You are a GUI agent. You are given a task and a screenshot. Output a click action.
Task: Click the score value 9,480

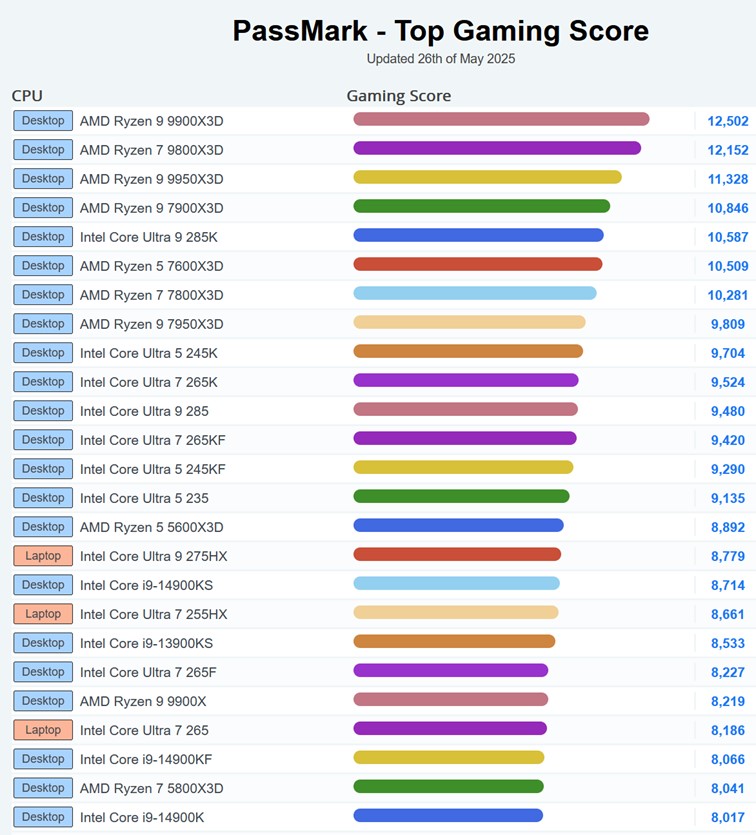728,412
